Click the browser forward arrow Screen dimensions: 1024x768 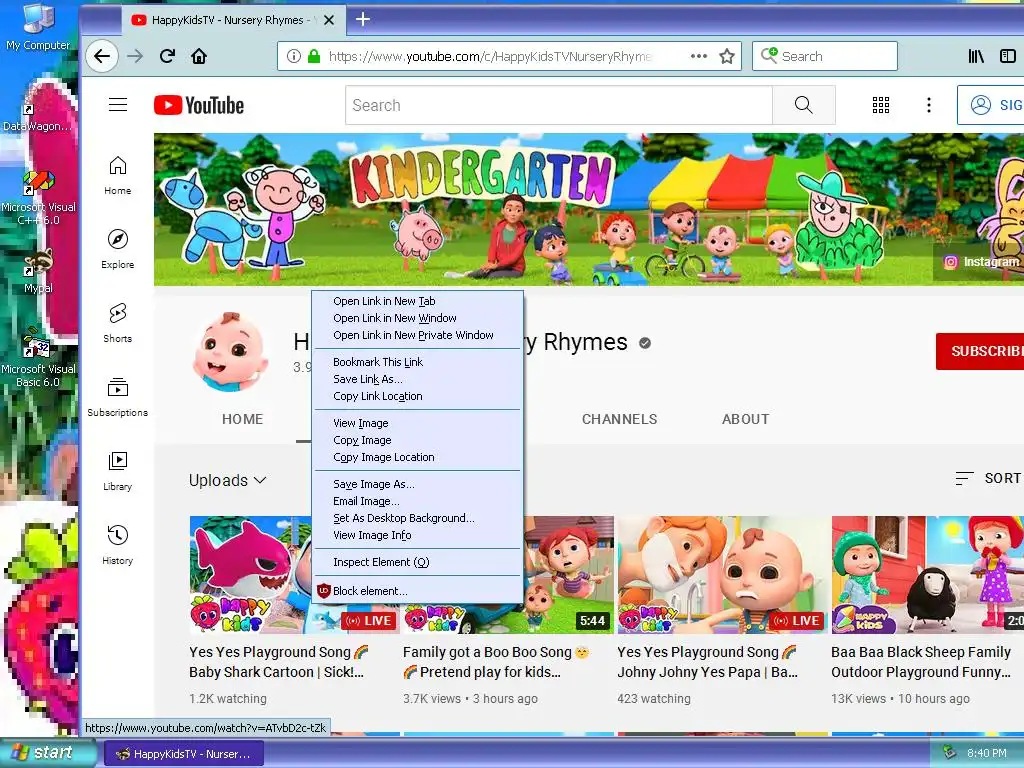(135, 56)
